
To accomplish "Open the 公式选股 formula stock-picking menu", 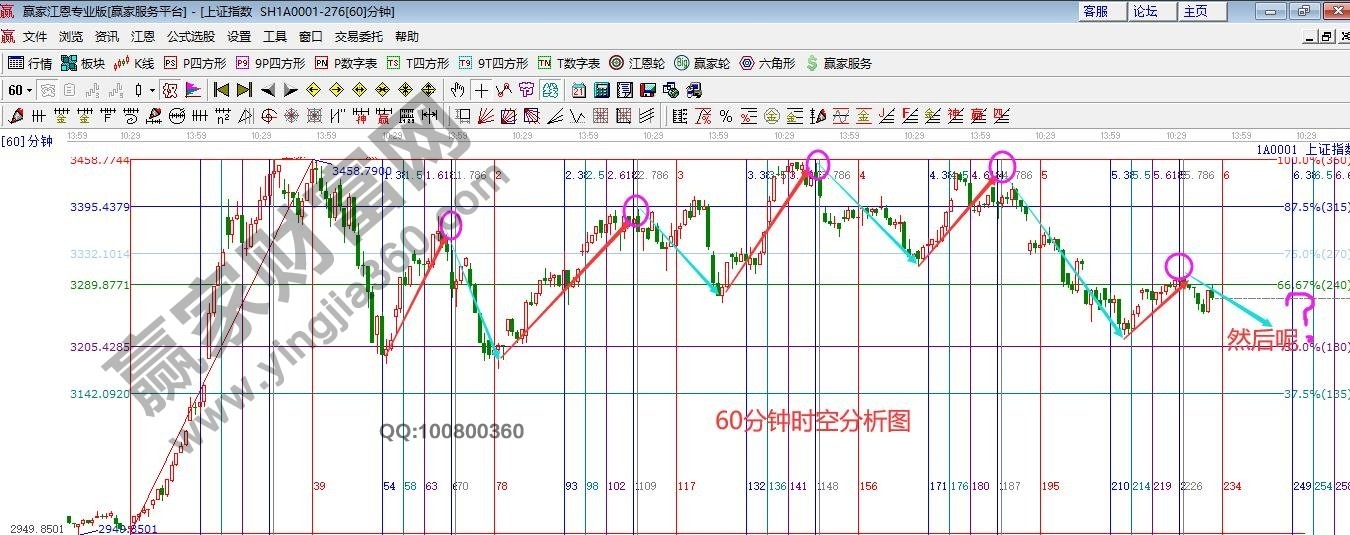I will 190,36.
